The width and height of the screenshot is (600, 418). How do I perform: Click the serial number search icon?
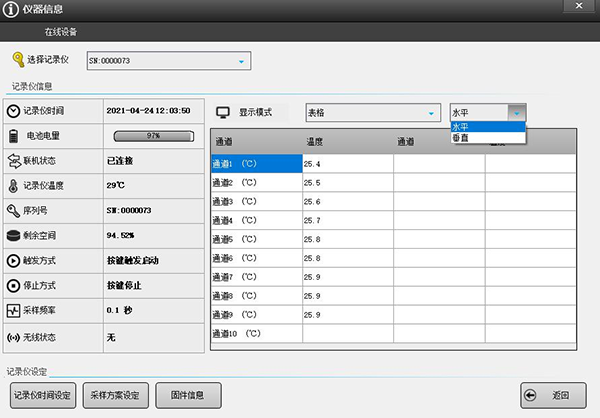[13, 211]
